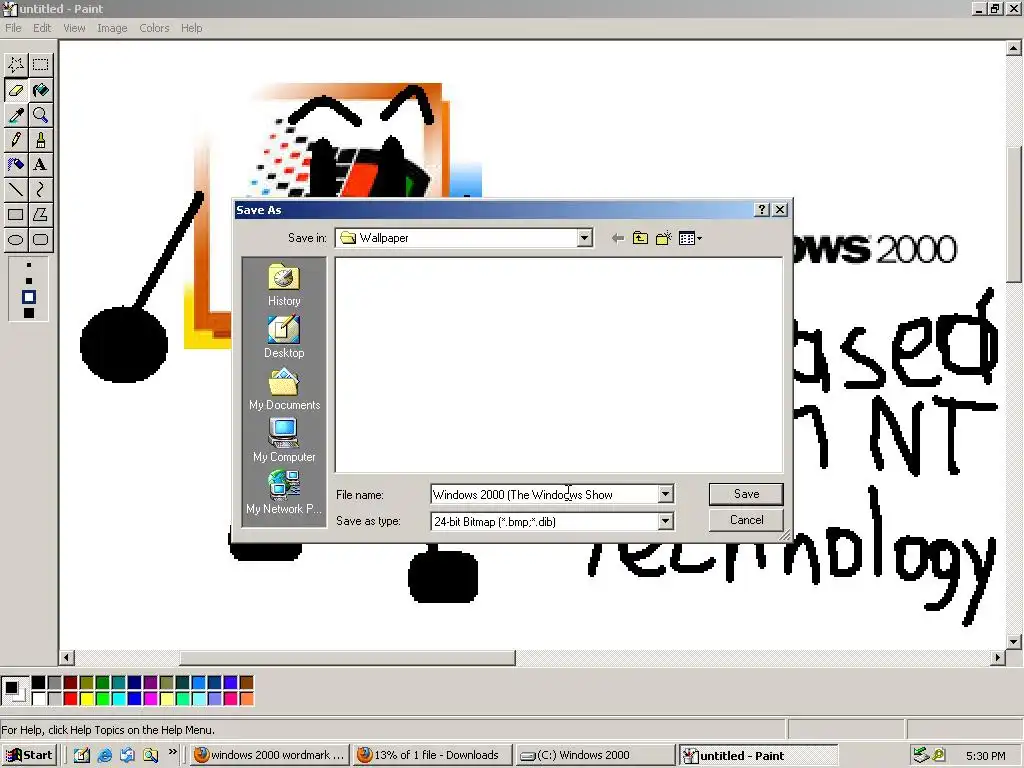Select the Line tool
Image resolution: width=1024 pixels, height=768 pixels.
pyautogui.click(x=16, y=189)
